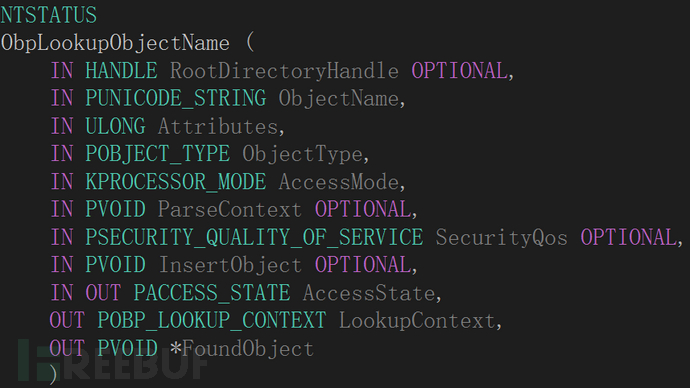This screenshot has height=388, width=690.
Task: Select the SecurityQos parameter name
Action: tap(502, 238)
